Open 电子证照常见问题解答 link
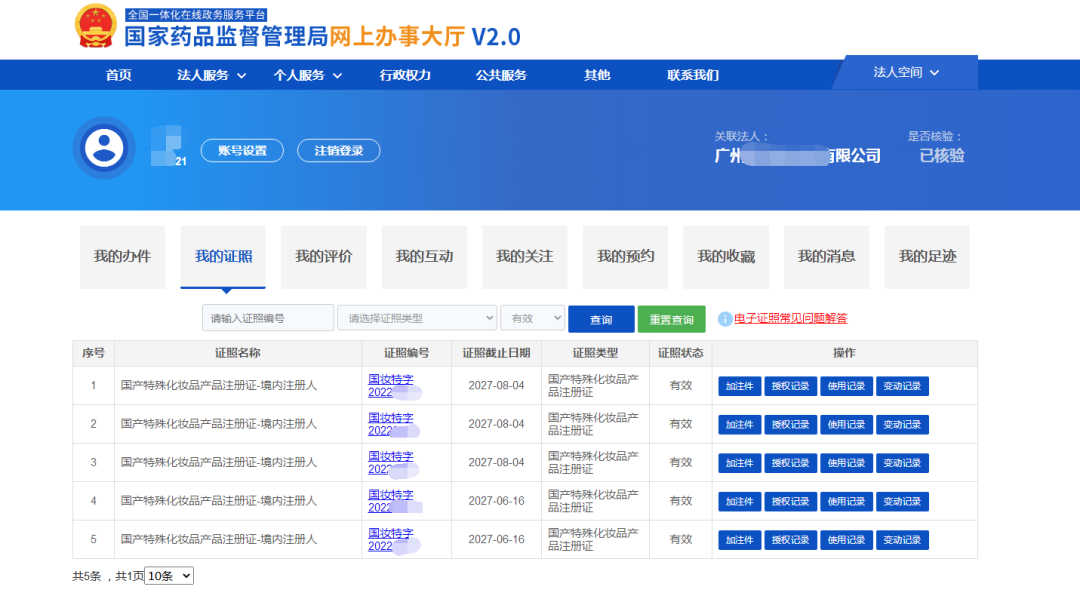Image resolution: width=1080 pixels, height=602 pixels. pos(790,319)
